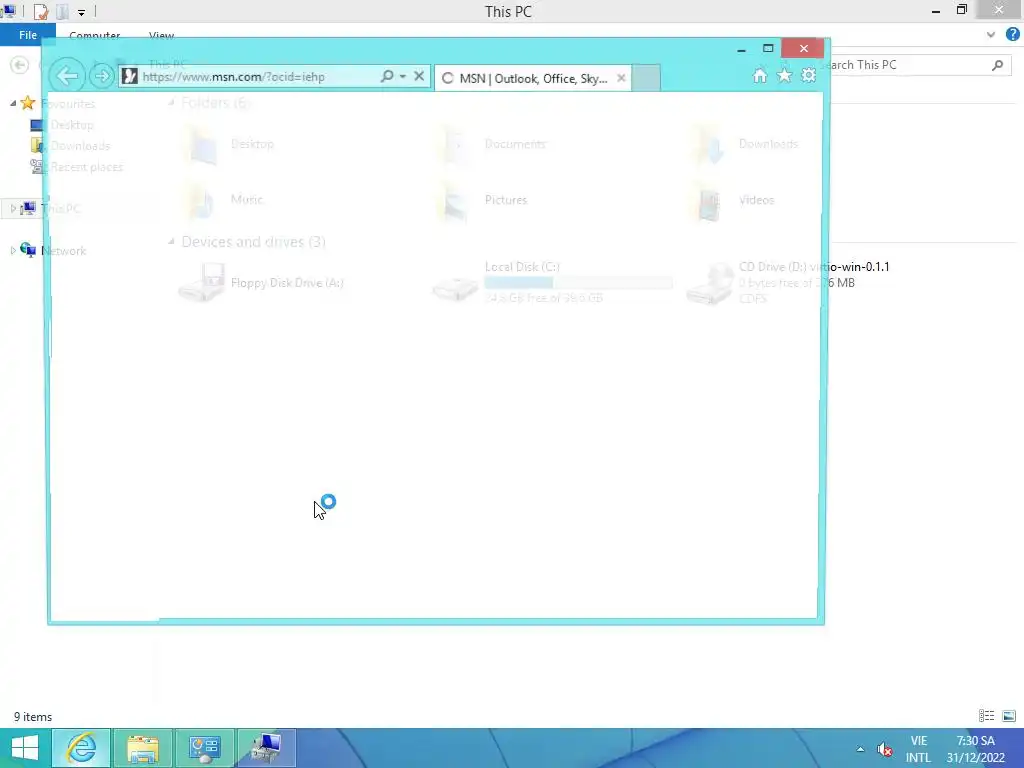
Task: Open the Computer ribbon tab
Action: (x=95, y=35)
